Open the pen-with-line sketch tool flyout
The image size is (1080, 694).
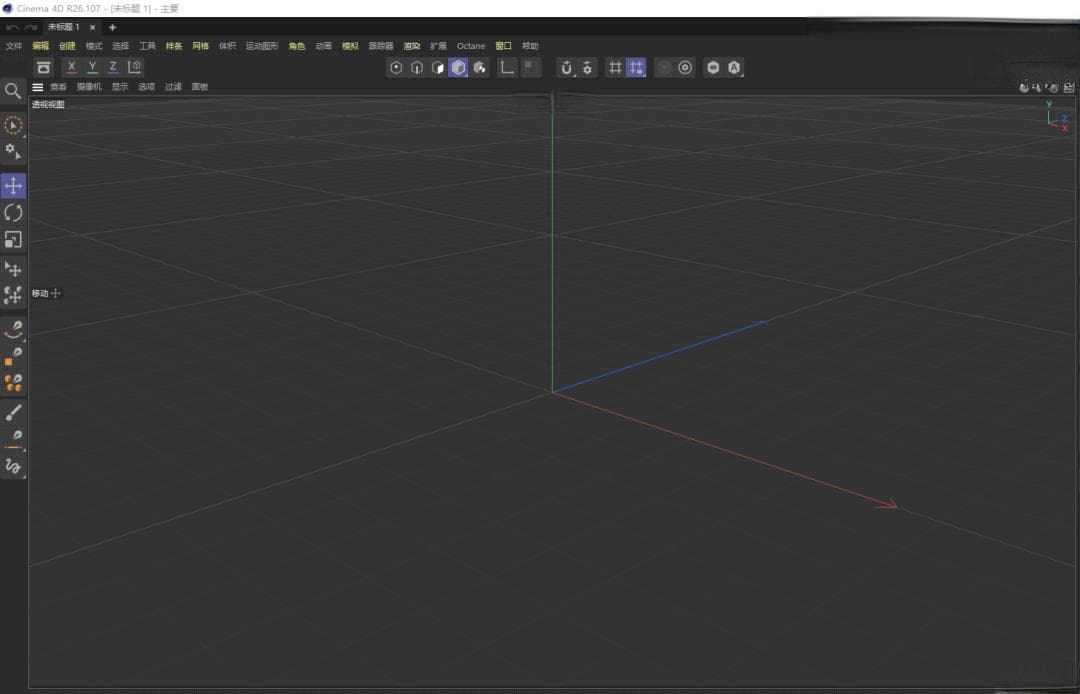[13, 439]
